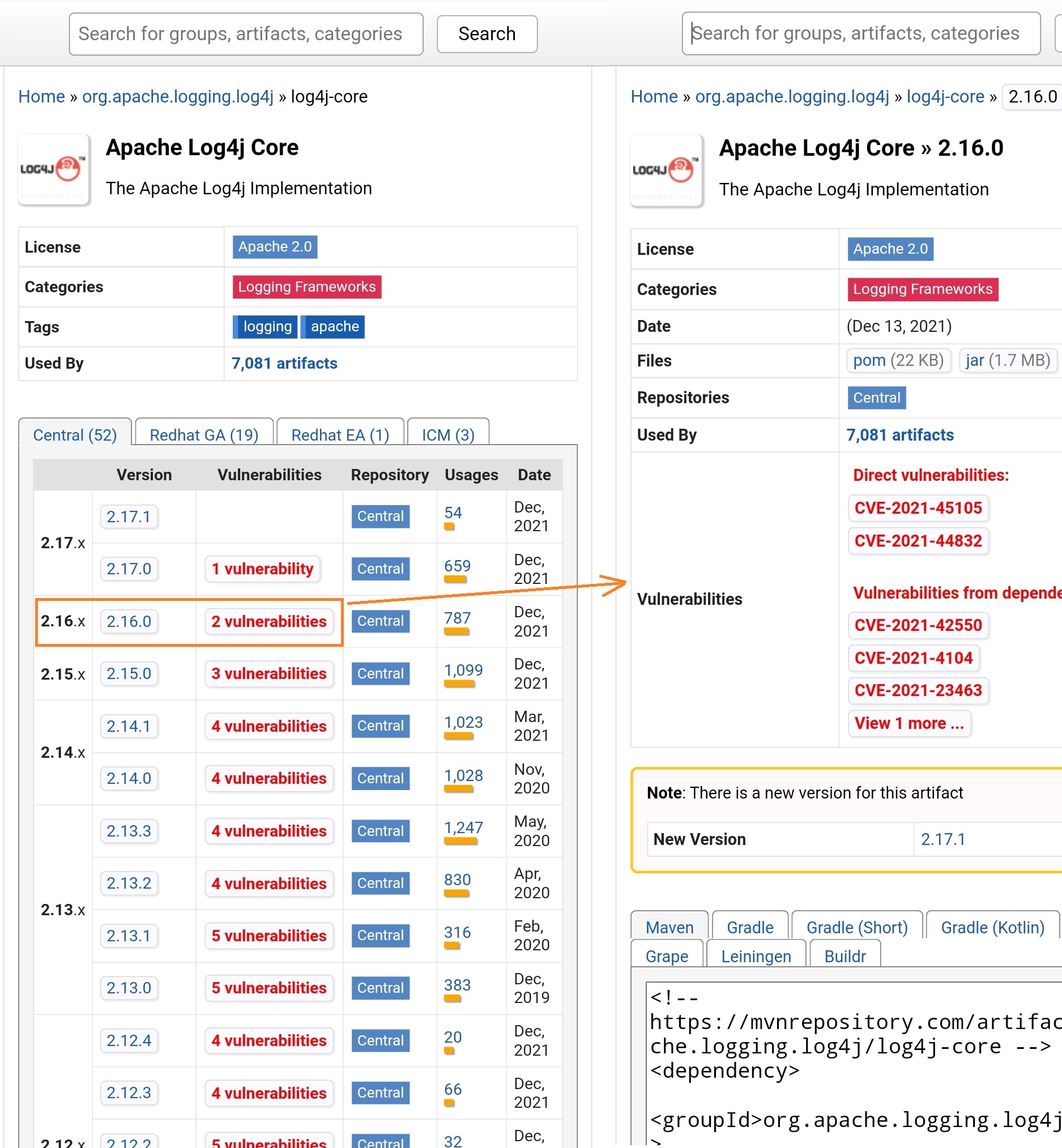The height and width of the screenshot is (1148, 1062).
Task: Open 787 usages link for 2.16.0
Action: click(x=457, y=618)
